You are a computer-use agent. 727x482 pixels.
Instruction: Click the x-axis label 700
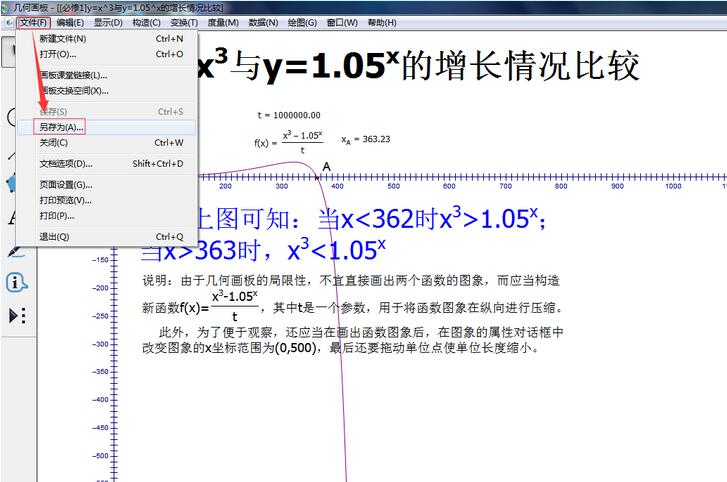tap(505, 186)
